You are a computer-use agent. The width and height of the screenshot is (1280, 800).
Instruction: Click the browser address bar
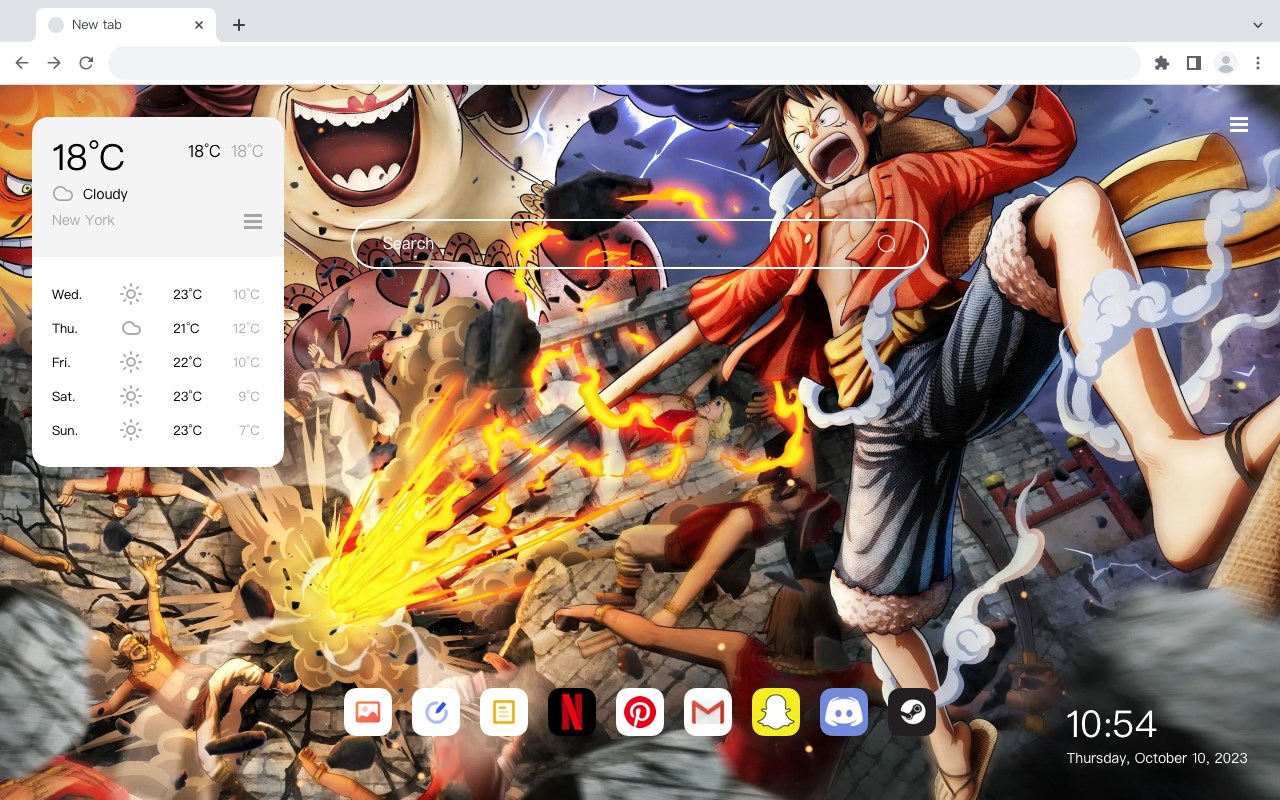[624, 63]
